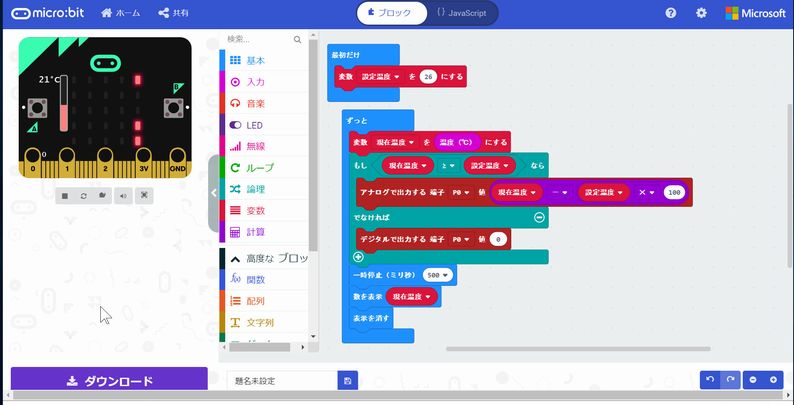Image resolution: width=794 pixels, height=405 pixels.
Task: Click the save project disk icon
Action: coord(347,381)
